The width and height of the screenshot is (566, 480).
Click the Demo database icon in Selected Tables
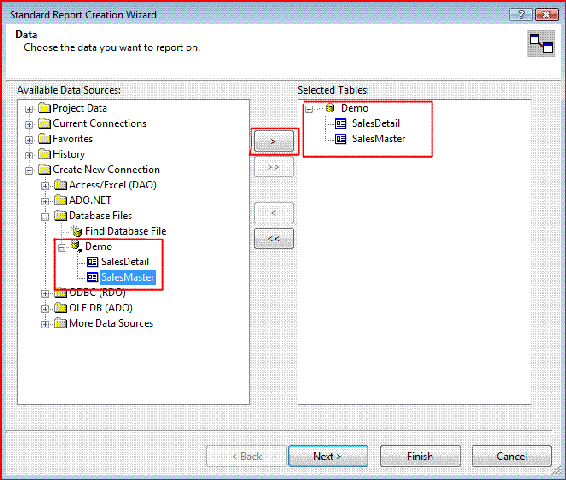(330, 108)
